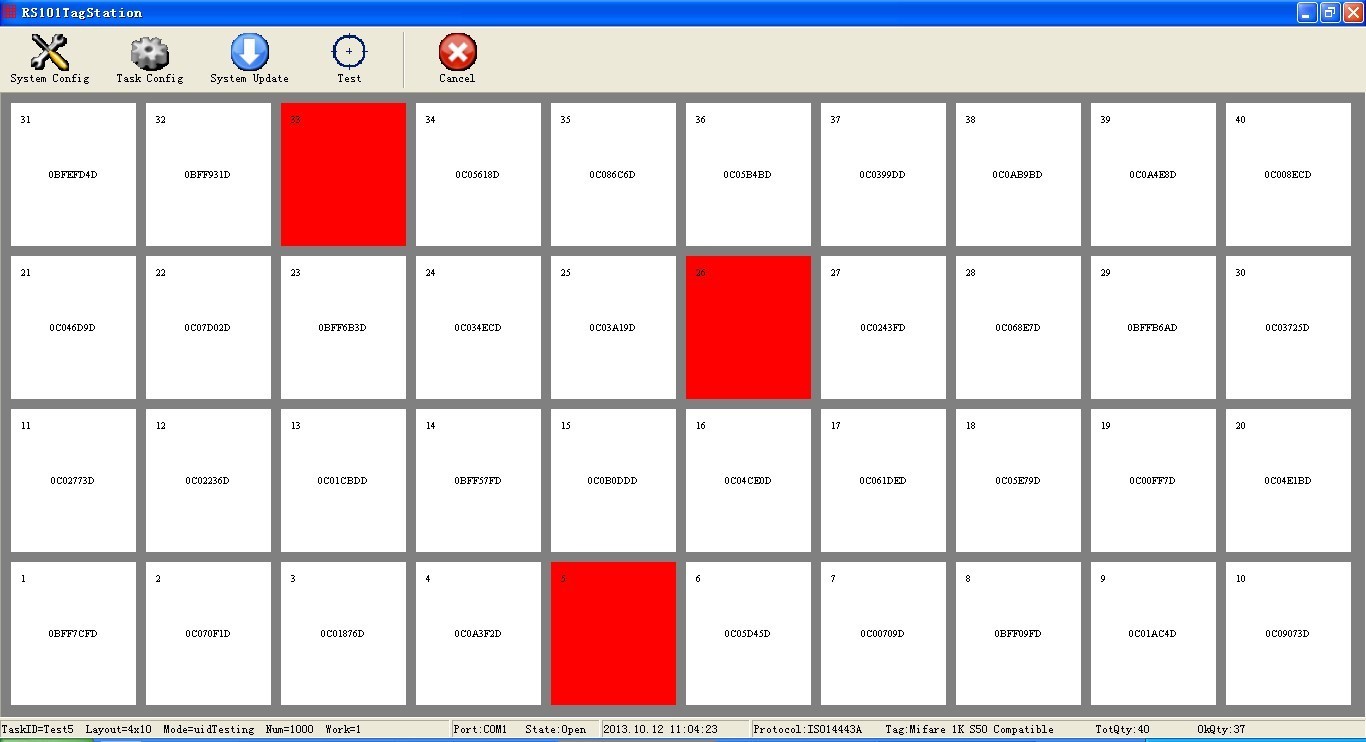The image size is (1366, 742).
Task: Click the Port:COM1 status bar field
Action: (481, 730)
